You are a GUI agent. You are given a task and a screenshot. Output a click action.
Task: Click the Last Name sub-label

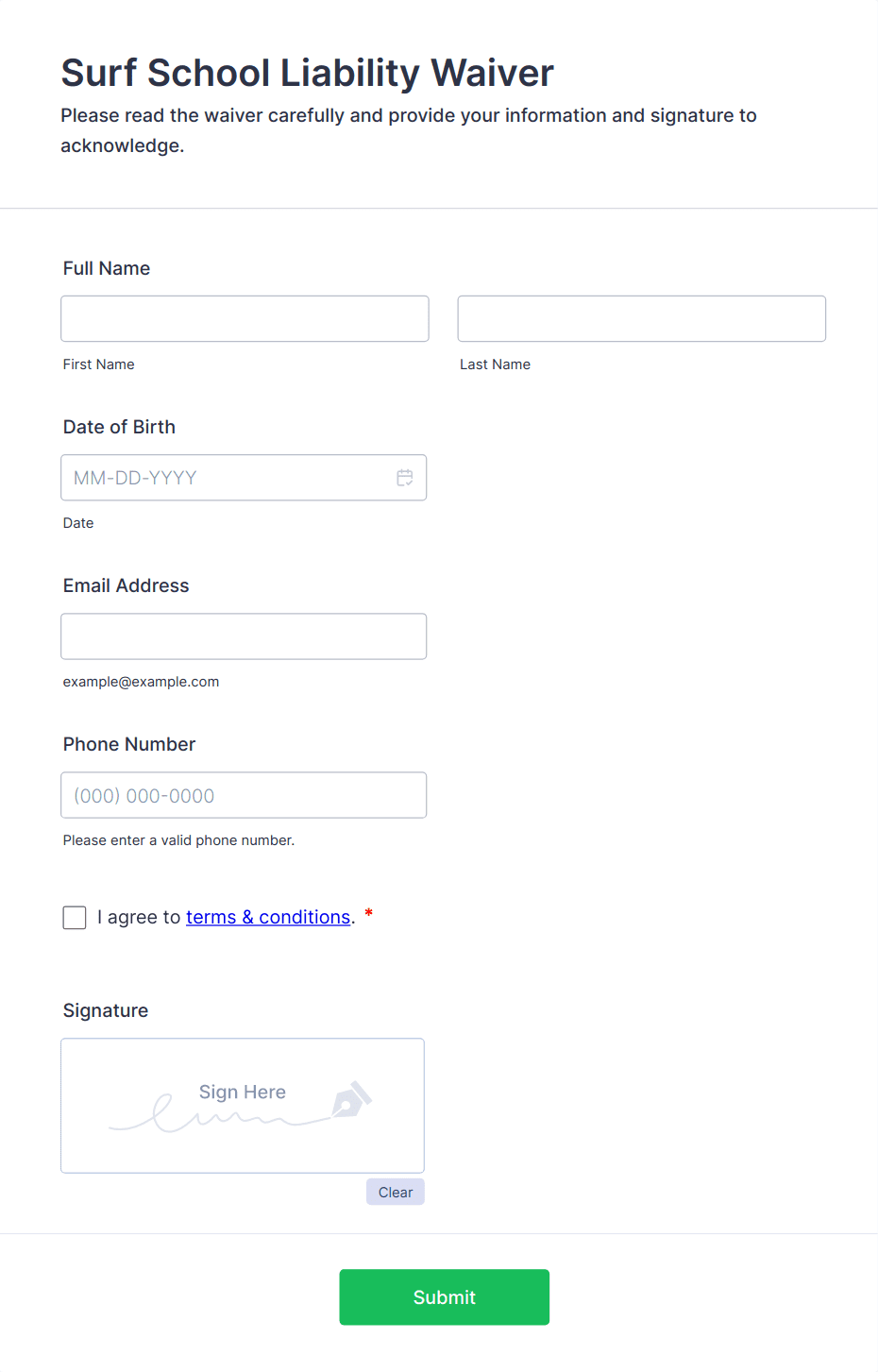[x=495, y=364]
